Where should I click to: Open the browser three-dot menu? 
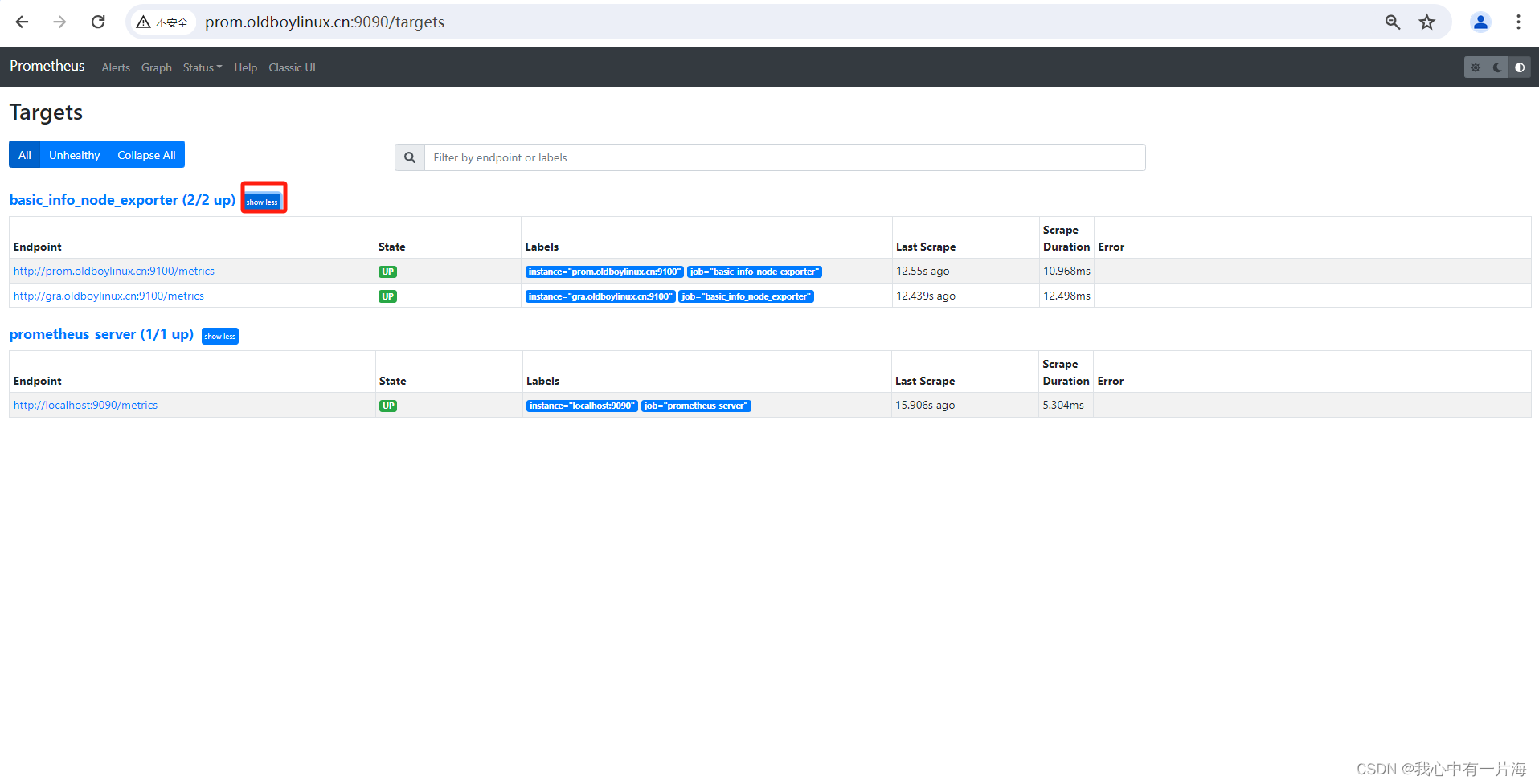(1518, 22)
